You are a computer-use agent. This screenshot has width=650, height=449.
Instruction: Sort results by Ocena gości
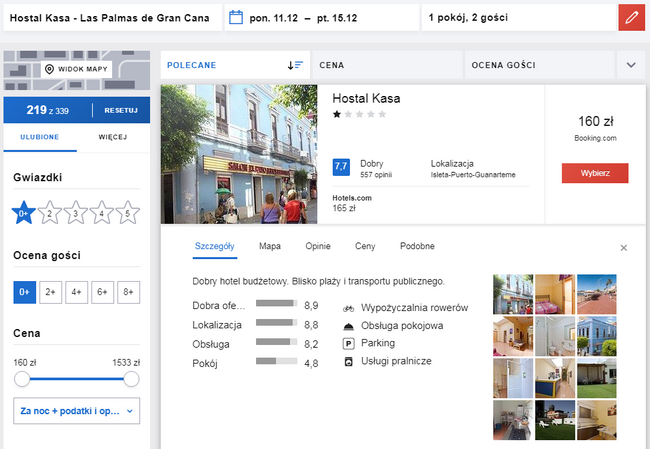pos(539,65)
